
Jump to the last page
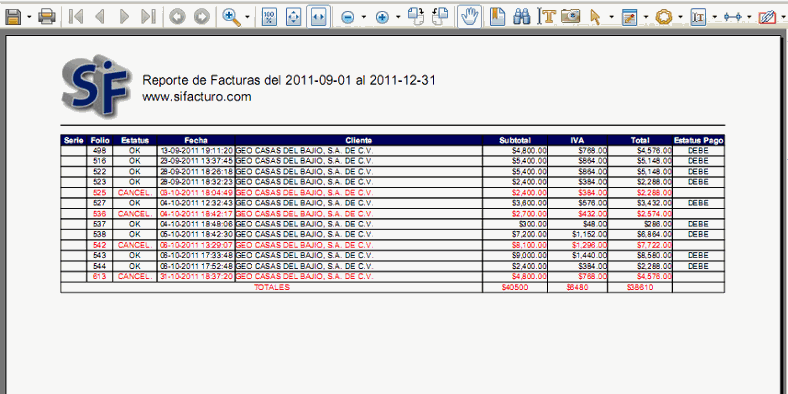(148, 17)
